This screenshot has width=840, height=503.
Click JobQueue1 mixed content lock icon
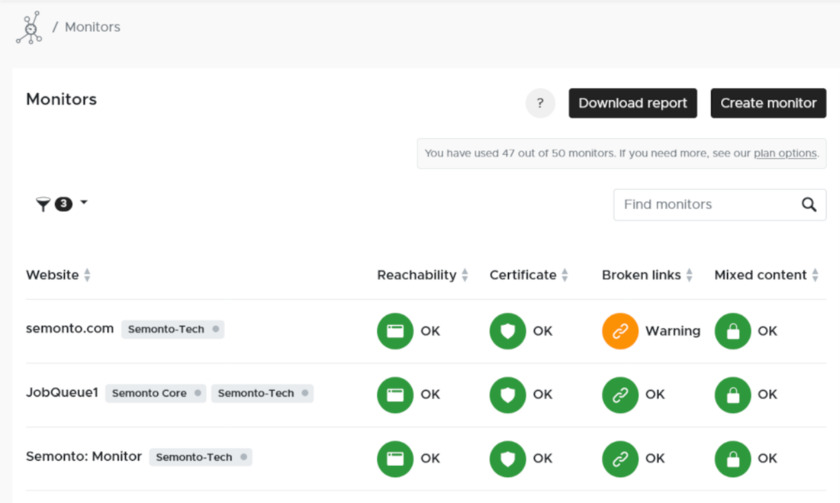point(733,395)
